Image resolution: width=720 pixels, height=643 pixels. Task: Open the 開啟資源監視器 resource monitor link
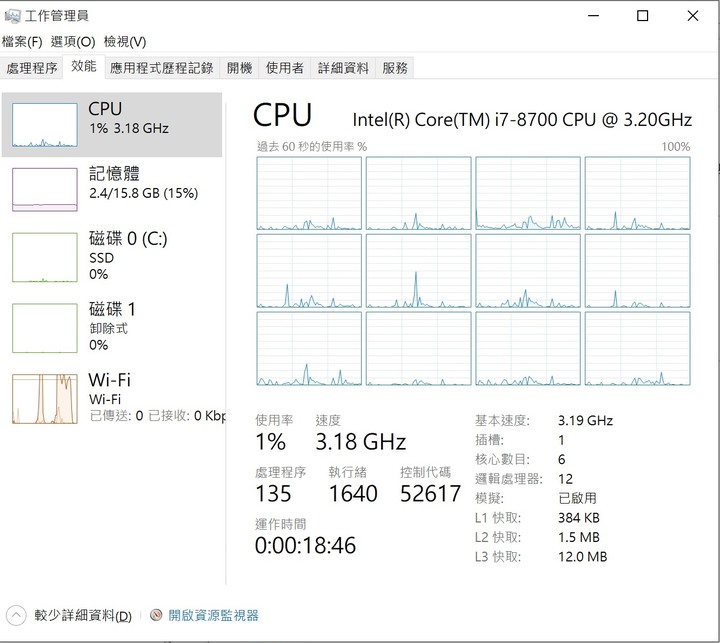[213, 616]
